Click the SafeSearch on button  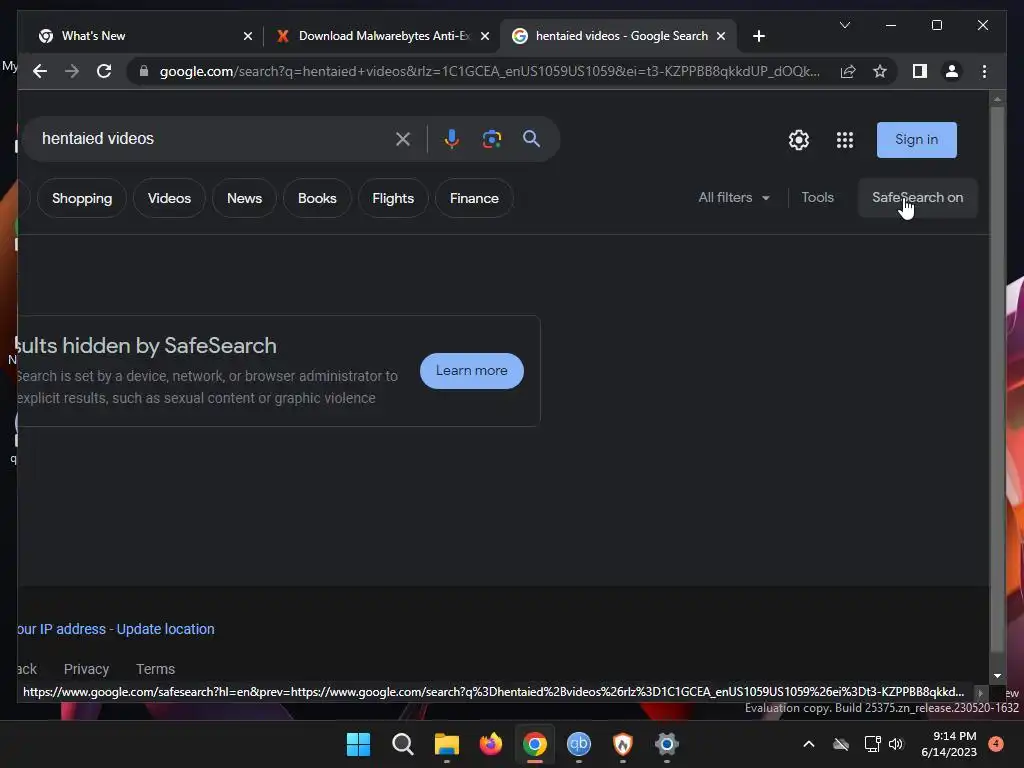tap(918, 197)
